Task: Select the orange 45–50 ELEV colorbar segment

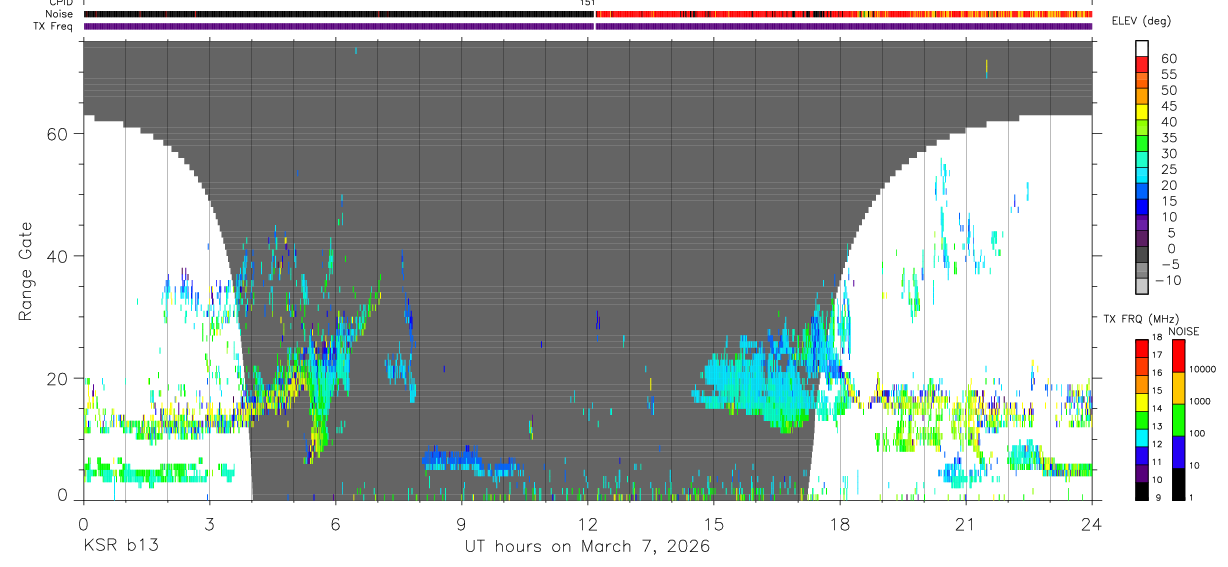Action: tap(1142, 96)
